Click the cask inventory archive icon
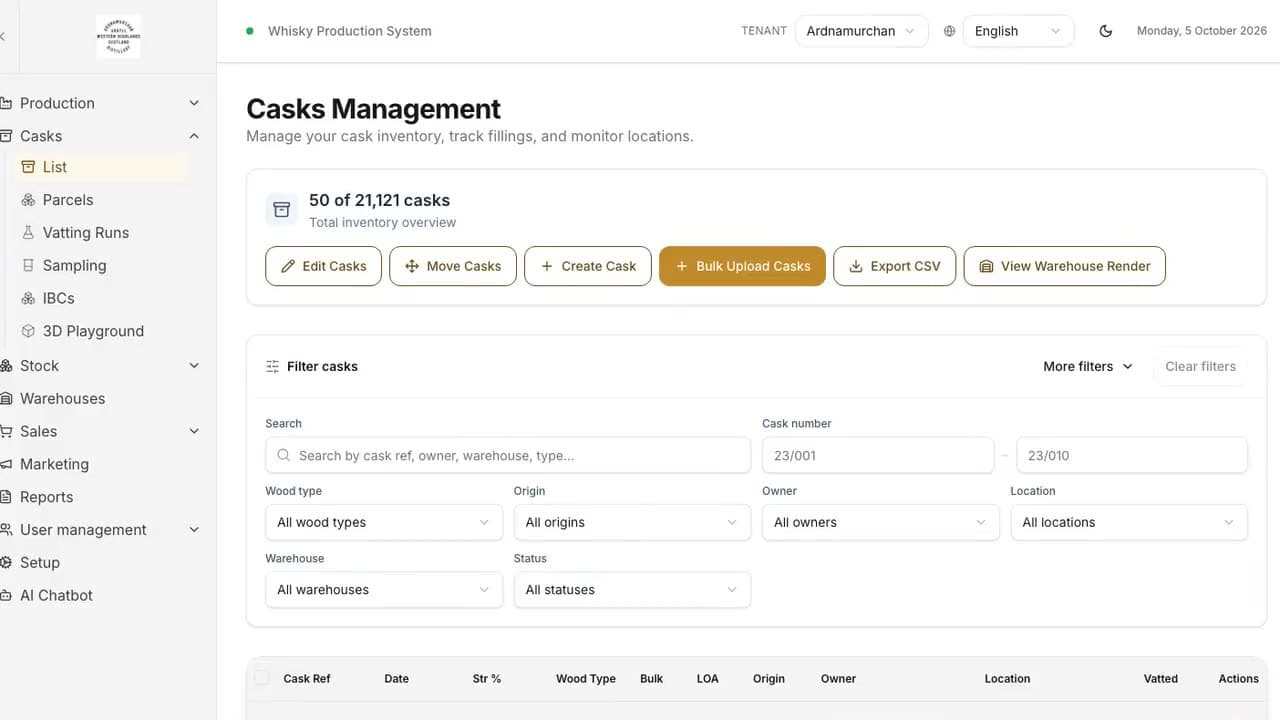The image size is (1280, 720). pyautogui.click(x=282, y=209)
